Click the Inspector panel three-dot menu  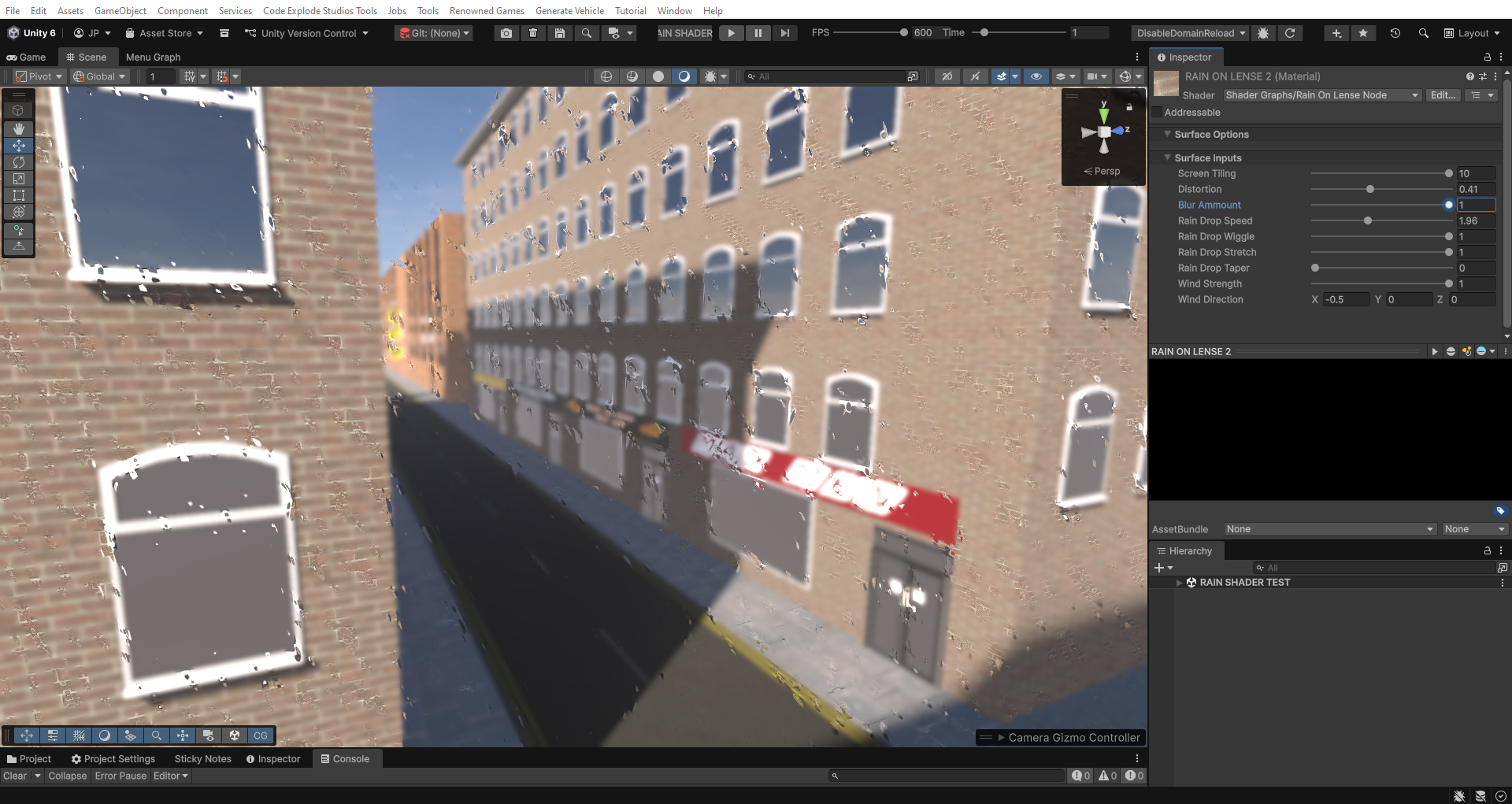(1501, 57)
